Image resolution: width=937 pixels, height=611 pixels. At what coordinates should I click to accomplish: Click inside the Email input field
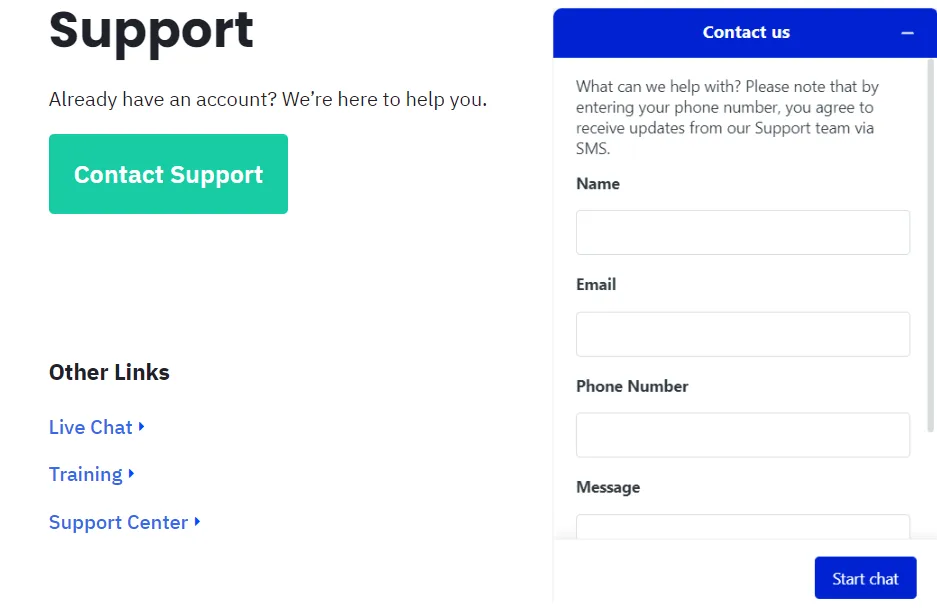[x=742, y=334]
